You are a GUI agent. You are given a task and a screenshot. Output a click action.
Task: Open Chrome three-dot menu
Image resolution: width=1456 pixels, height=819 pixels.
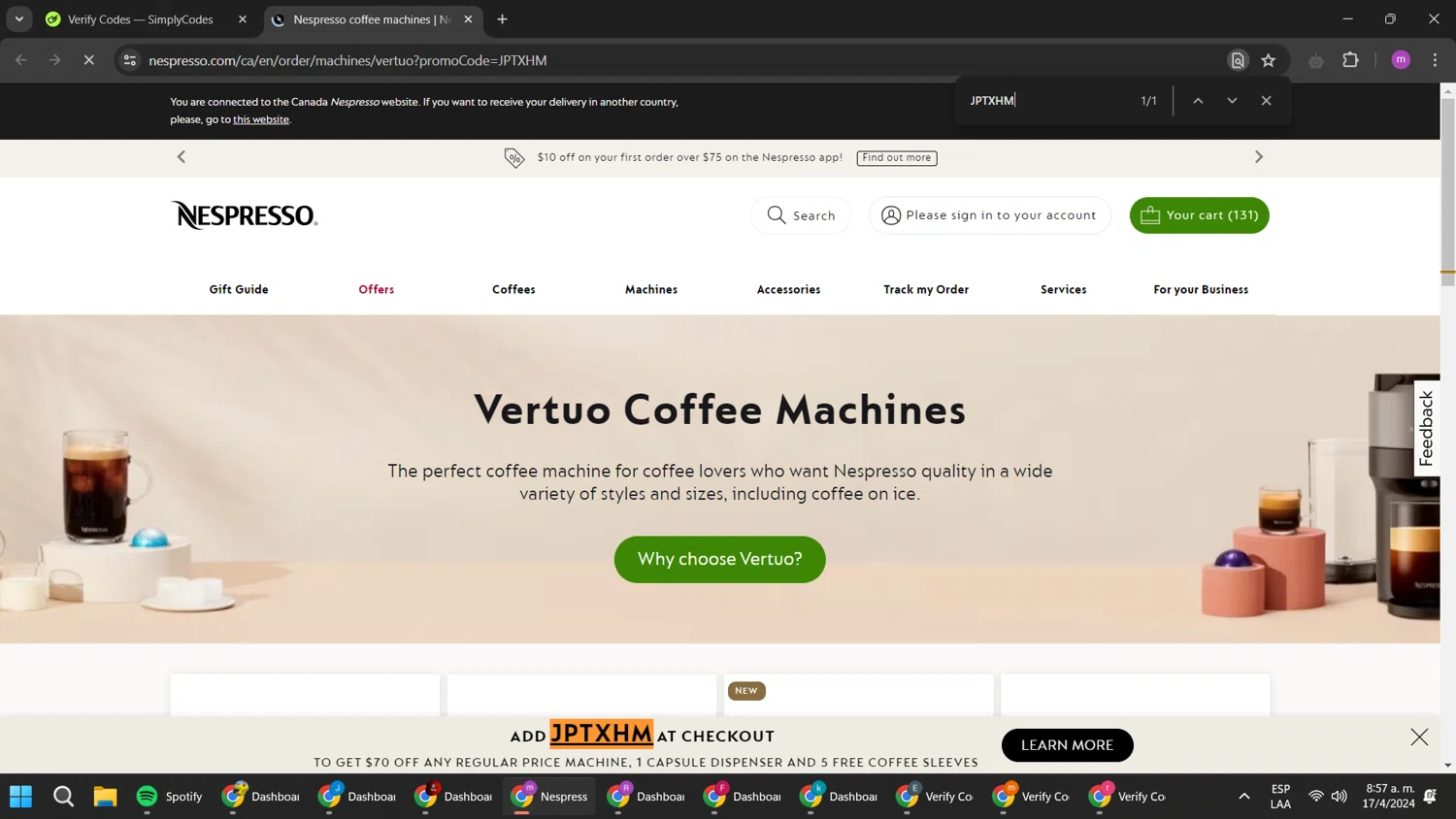1435,60
